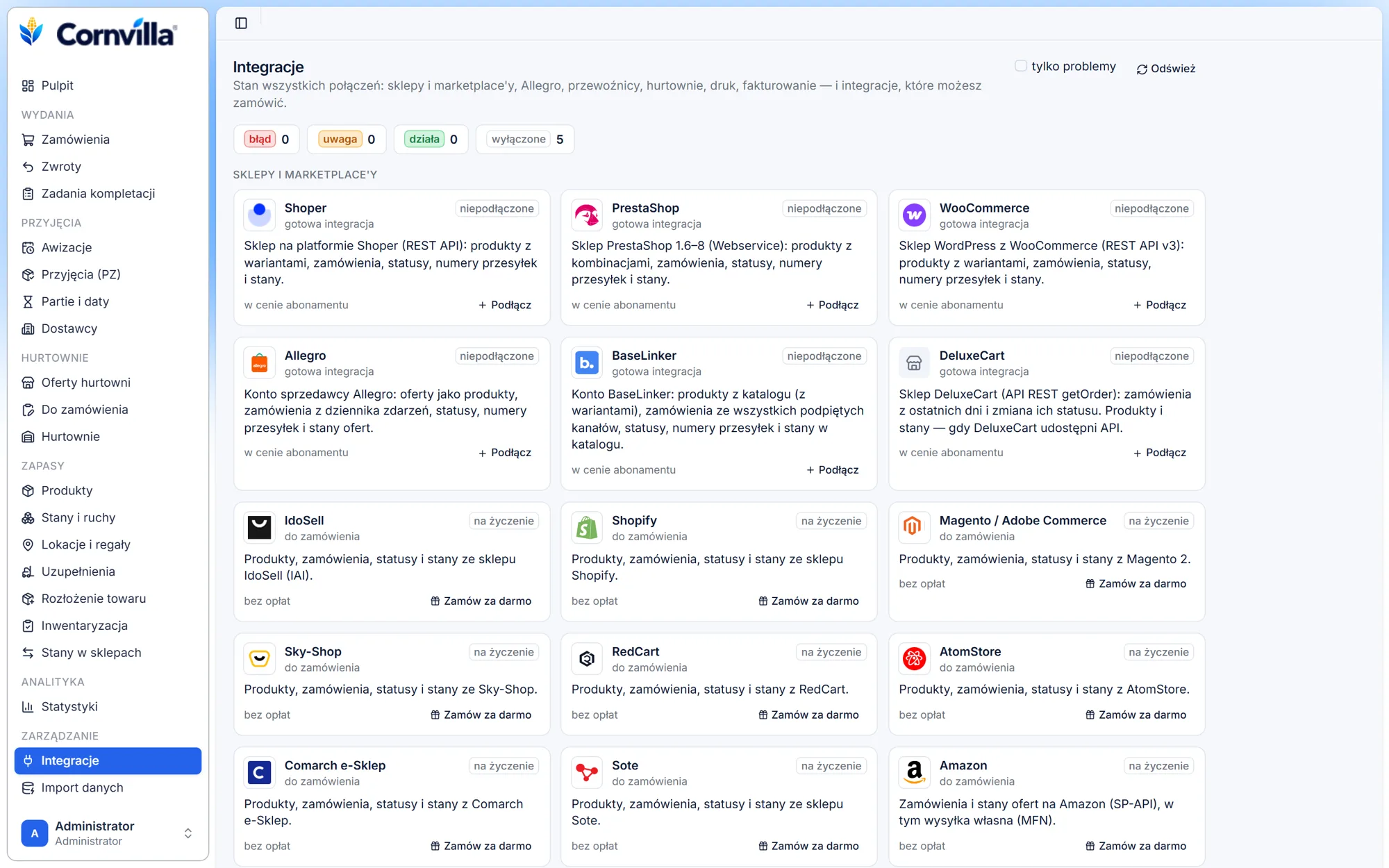Click Podłącz on the Shoper card
Image resolution: width=1389 pixels, height=868 pixels.
pos(505,305)
